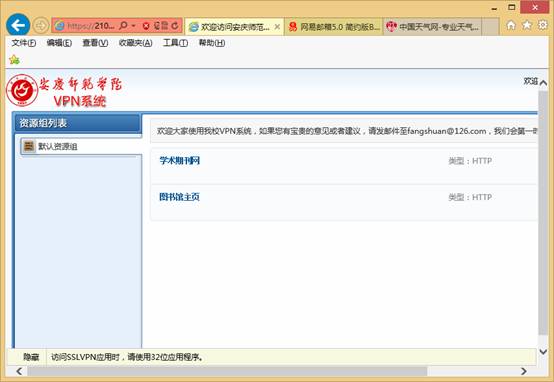Screen dimensions: 554x382
Task: Click the refresh icon in address bar
Action: [175, 26]
